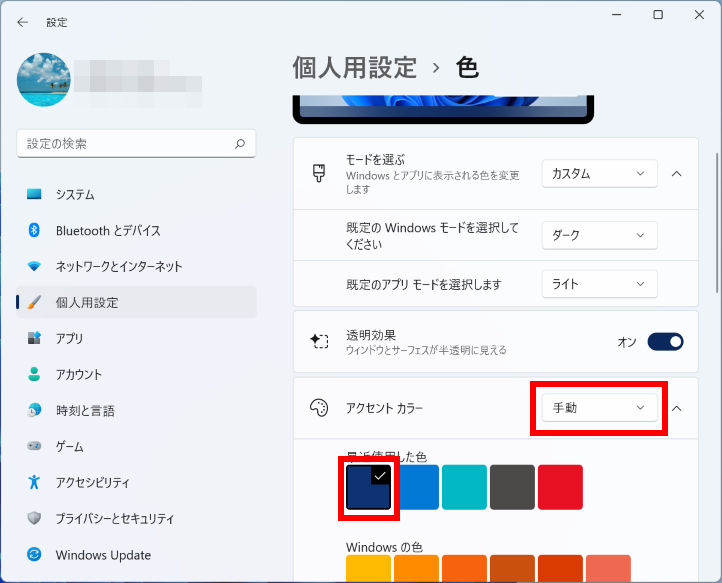Collapse the アクセント カラー section chevron
The width and height of the screenshot is (722, 583).
tap(676, 408)
